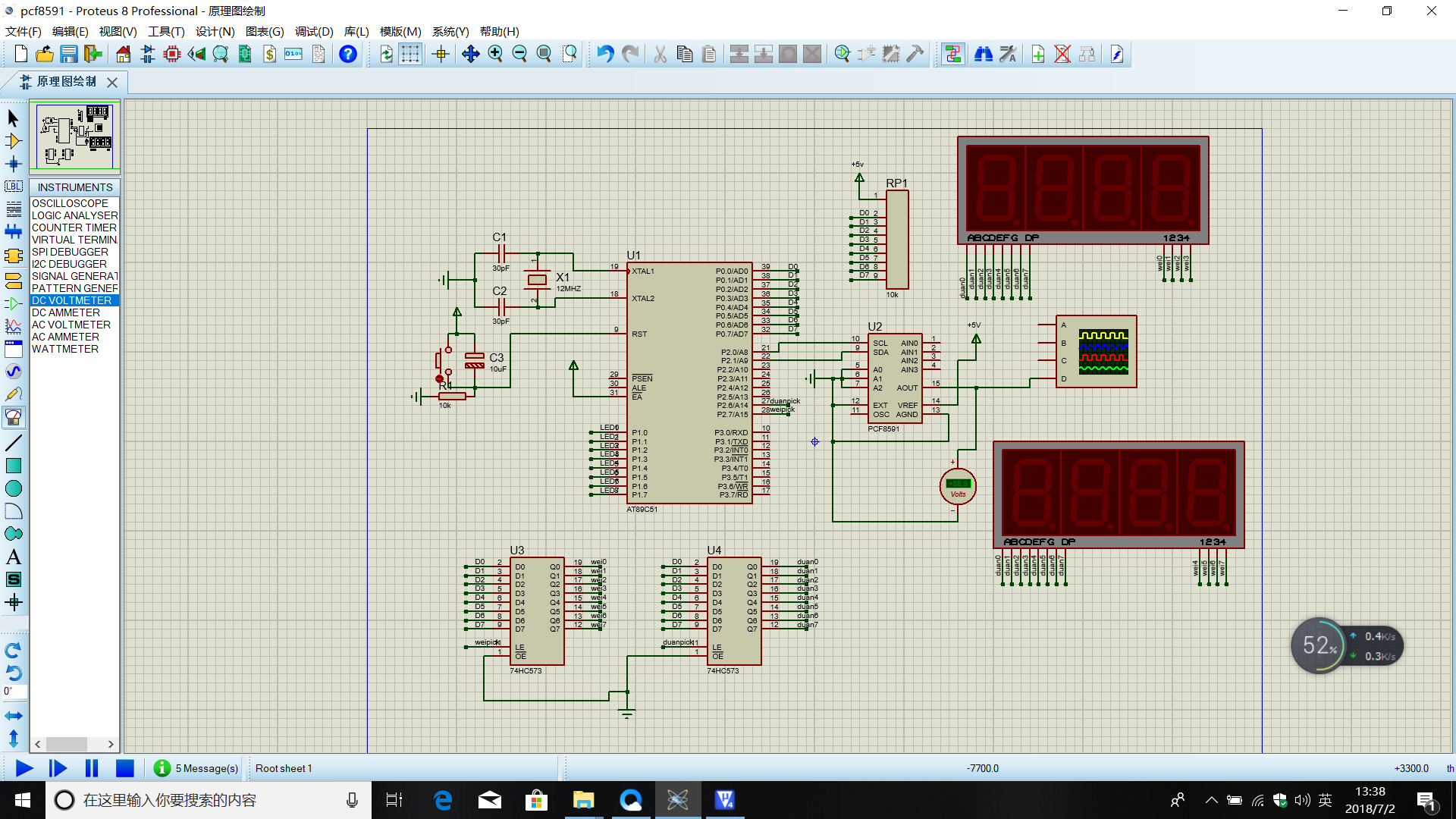
Task: Click the taskbar search box
Action: point(209,800)
